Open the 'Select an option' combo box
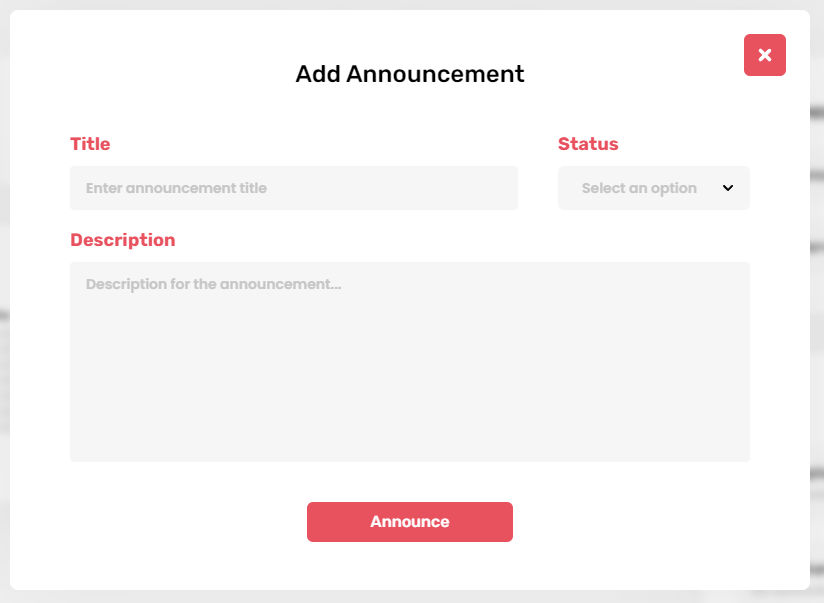 click(653, 188)
